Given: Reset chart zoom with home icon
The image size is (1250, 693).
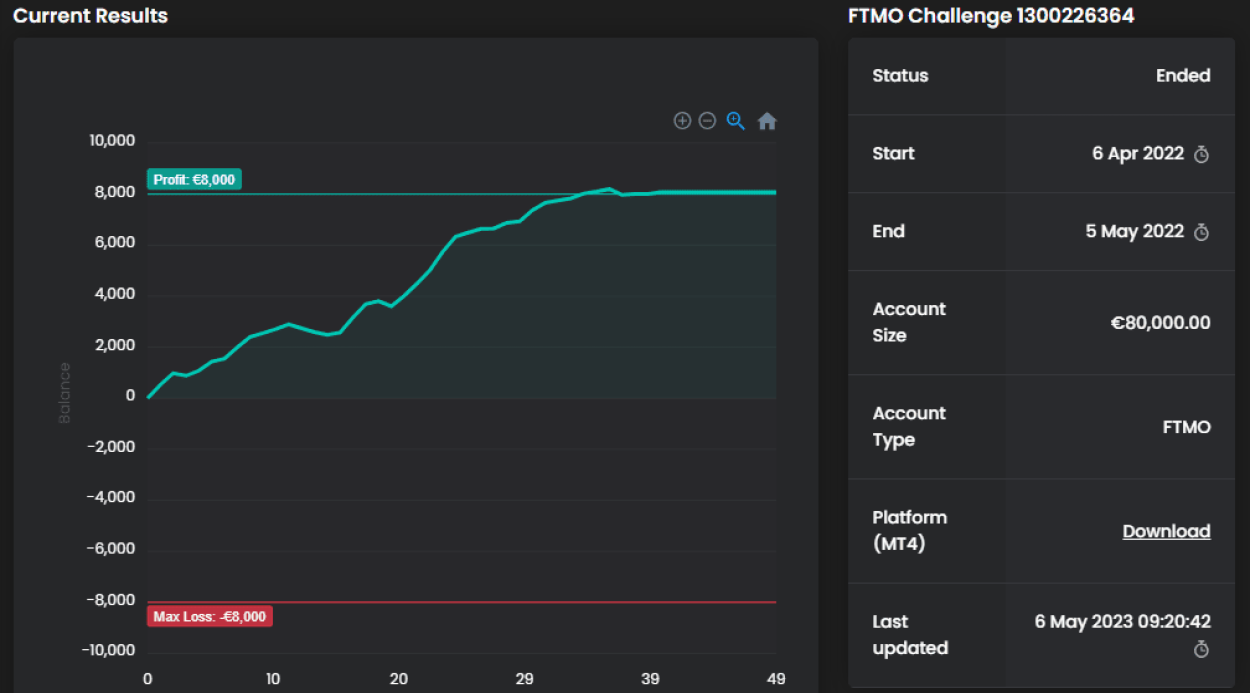Looking at the screenshot, I should (x=767, y=121).
